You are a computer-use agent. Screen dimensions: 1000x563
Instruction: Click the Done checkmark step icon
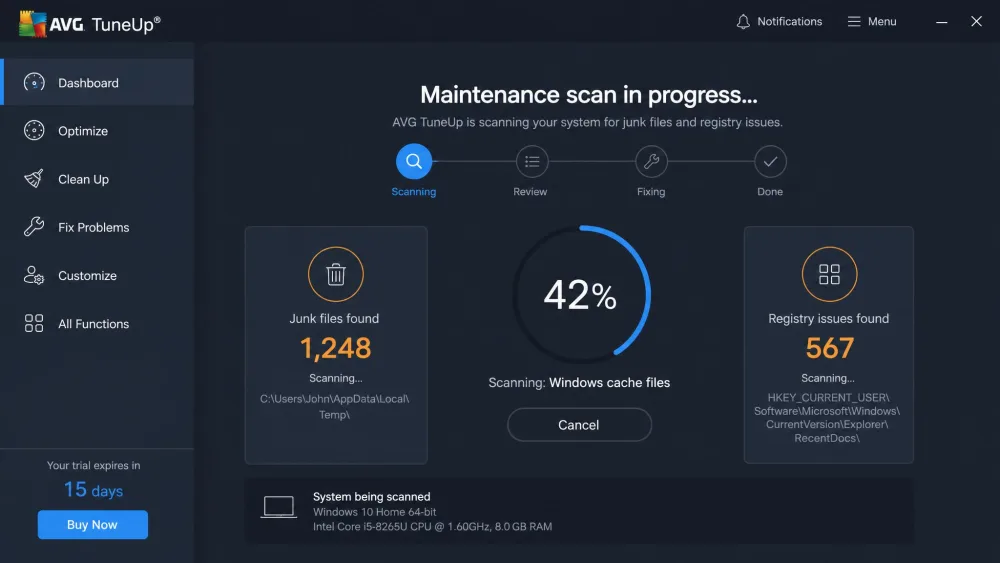pos(770,162)
